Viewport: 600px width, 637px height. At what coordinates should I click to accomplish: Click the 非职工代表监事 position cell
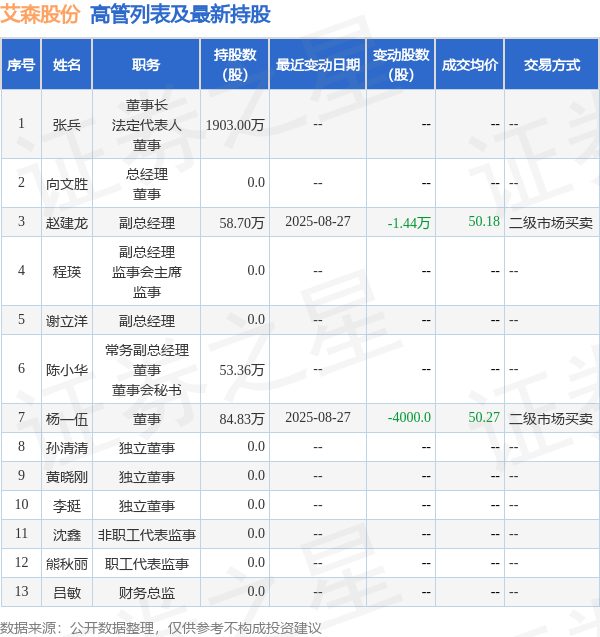point(146,535)
